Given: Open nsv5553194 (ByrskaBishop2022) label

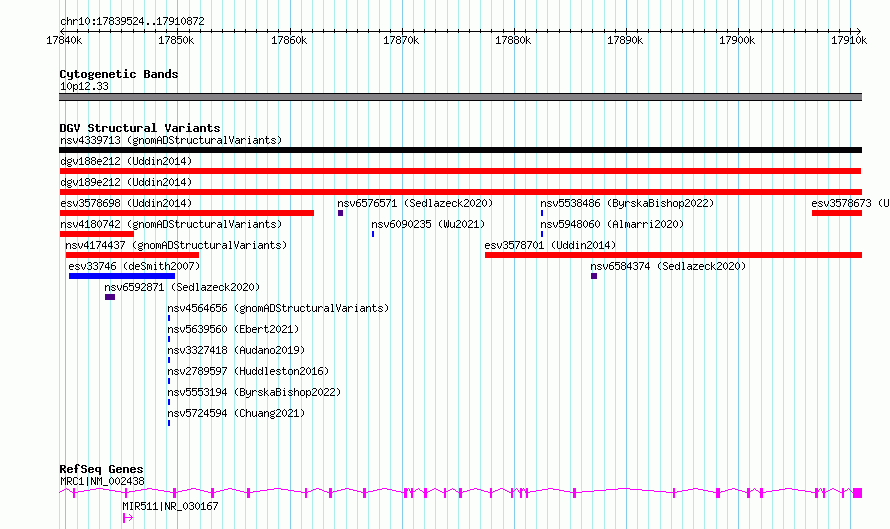Looking at the screenshot, I should (254, 392).
